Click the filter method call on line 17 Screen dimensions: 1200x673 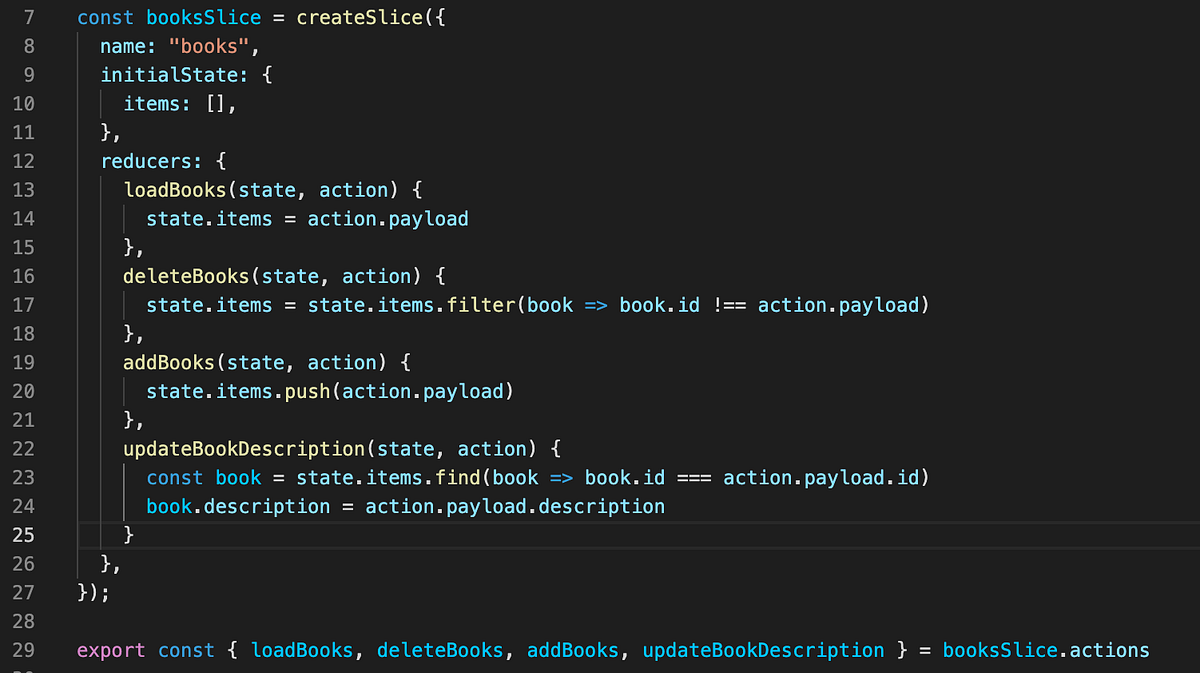[481, 305]
